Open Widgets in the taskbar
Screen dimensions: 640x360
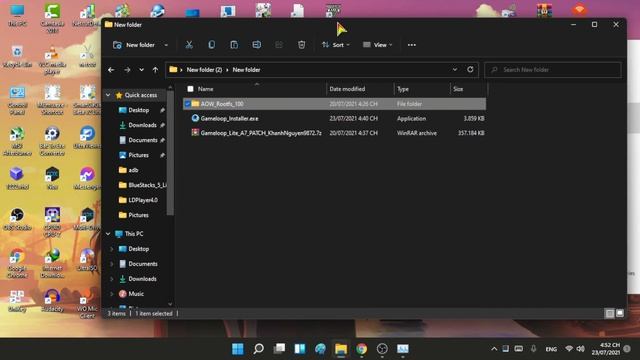300,349
